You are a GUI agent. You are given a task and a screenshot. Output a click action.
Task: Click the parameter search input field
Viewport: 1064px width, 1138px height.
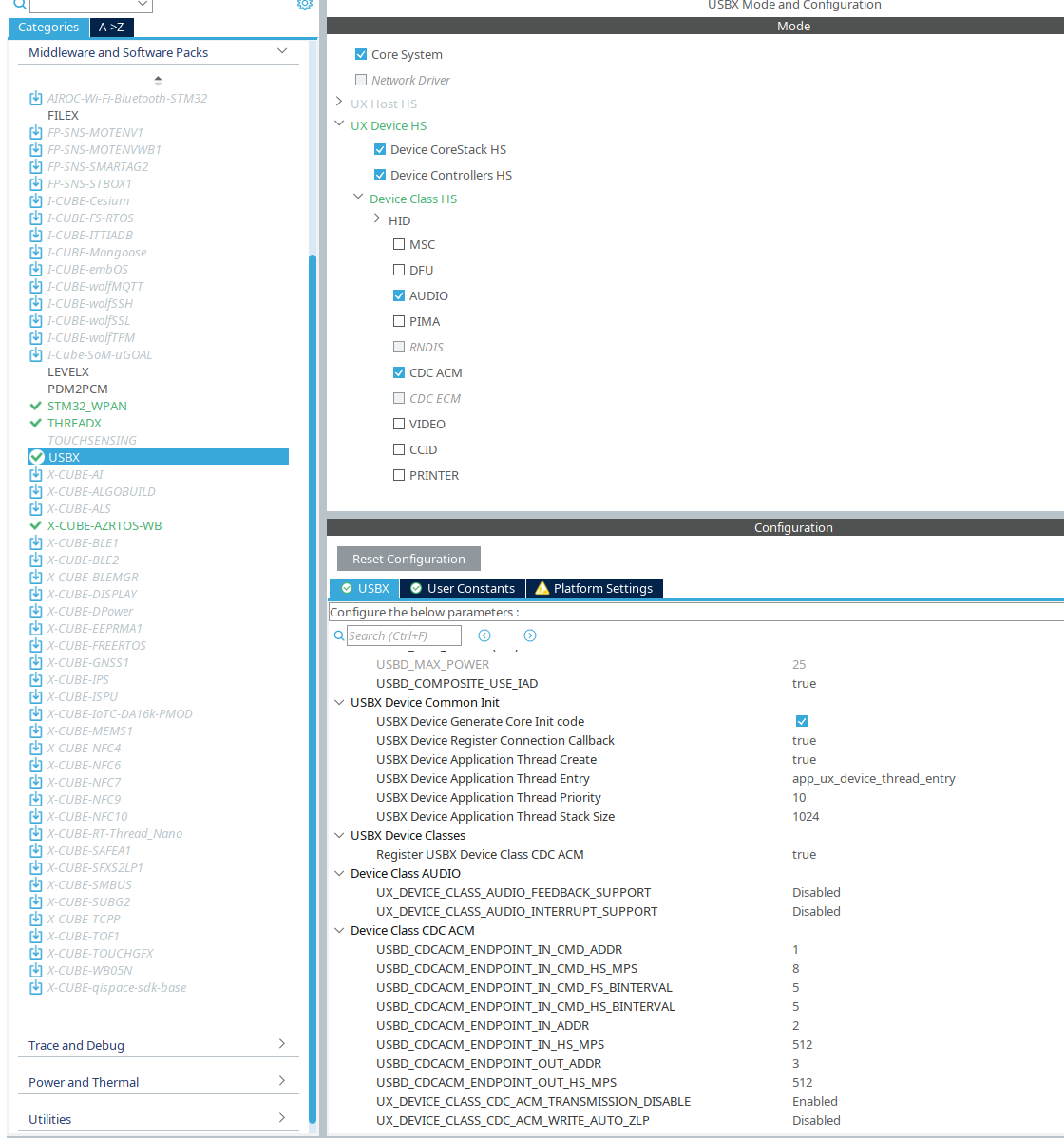click(x=404, y=635)
